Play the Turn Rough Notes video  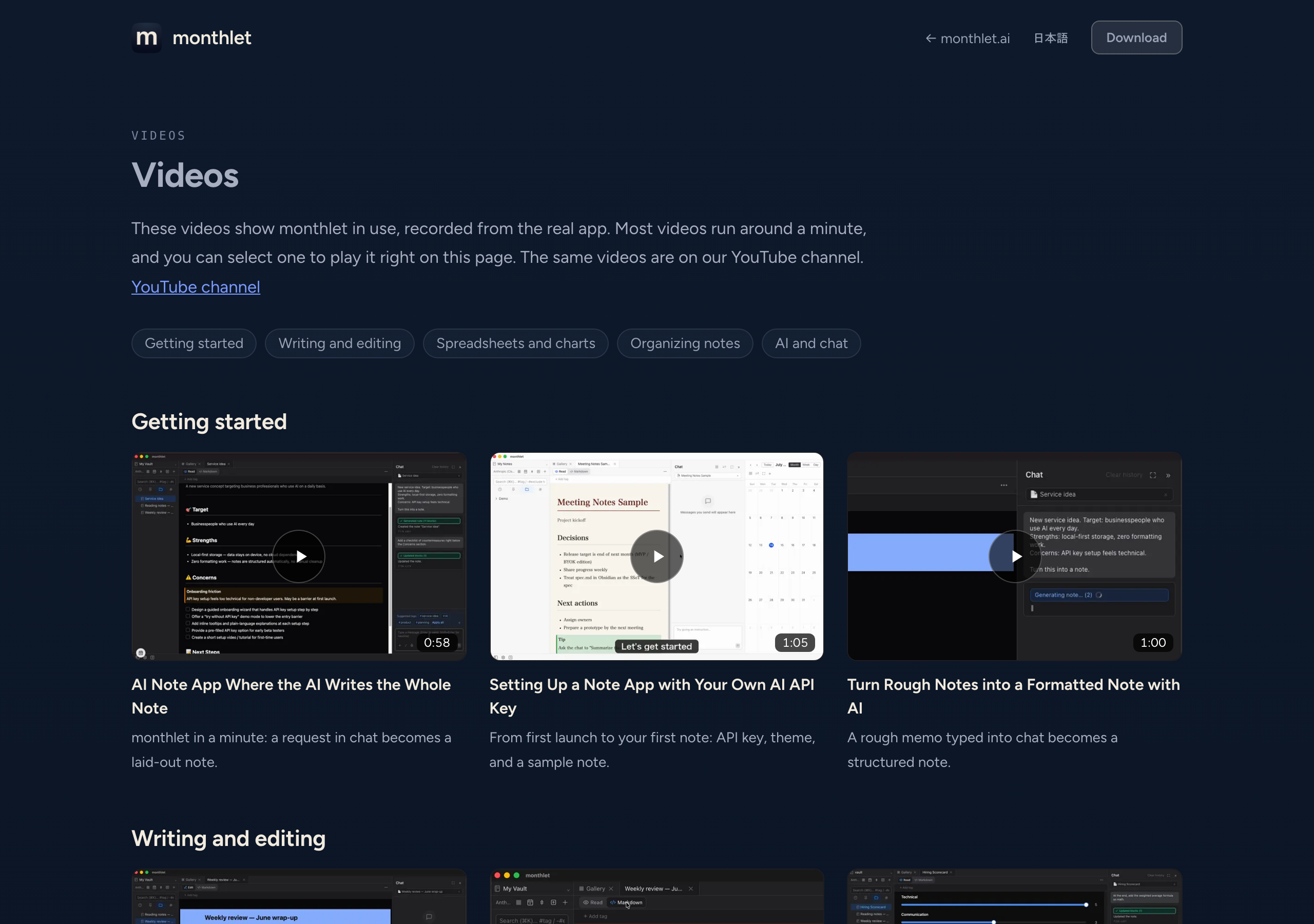tap(1015, 556)
